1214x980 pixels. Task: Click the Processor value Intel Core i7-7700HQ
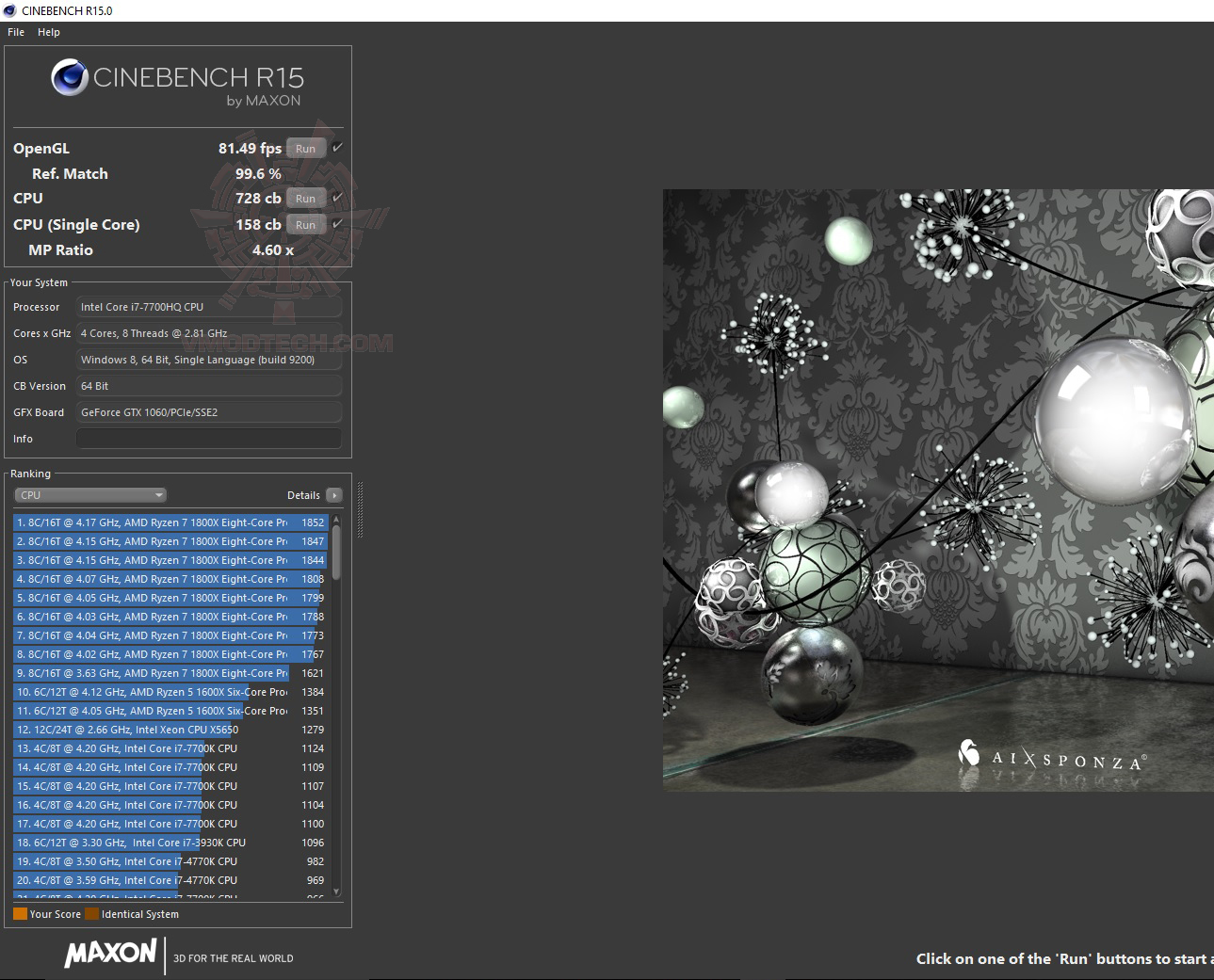[x=209, y=307]
